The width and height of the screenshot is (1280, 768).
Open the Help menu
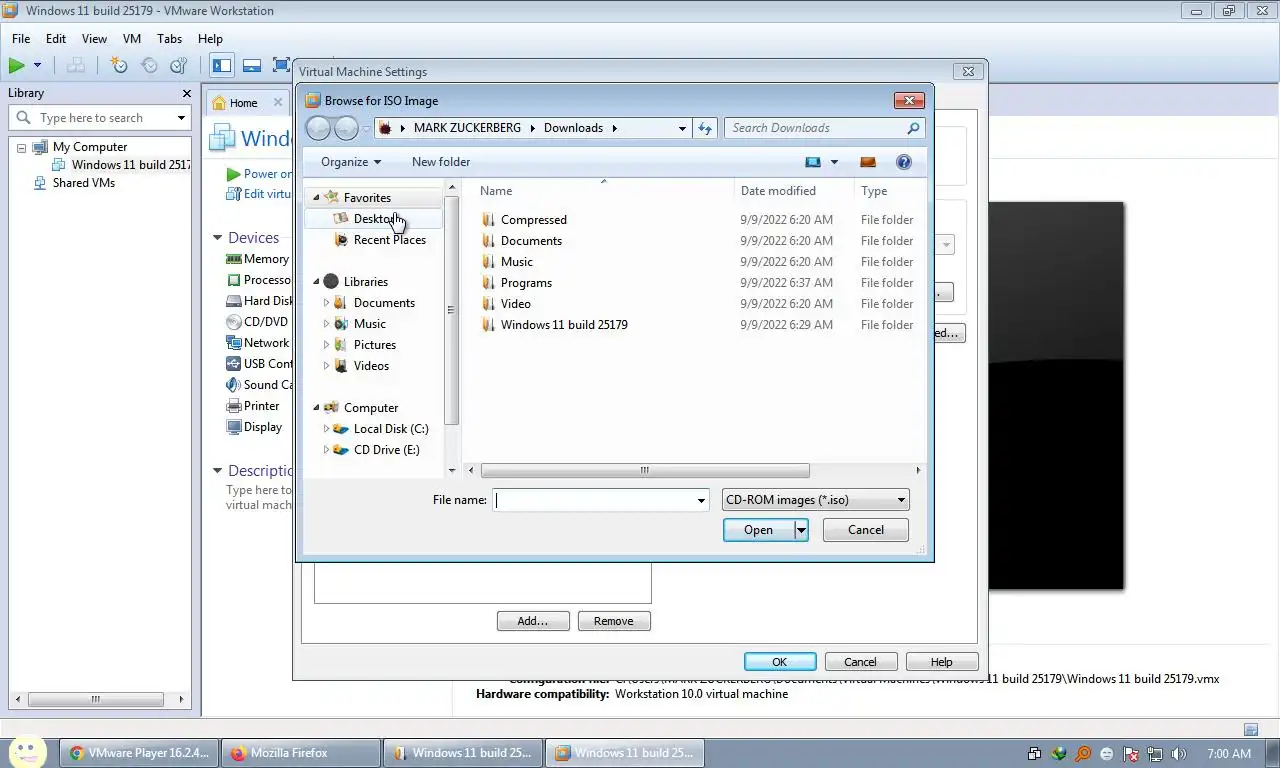210,39
